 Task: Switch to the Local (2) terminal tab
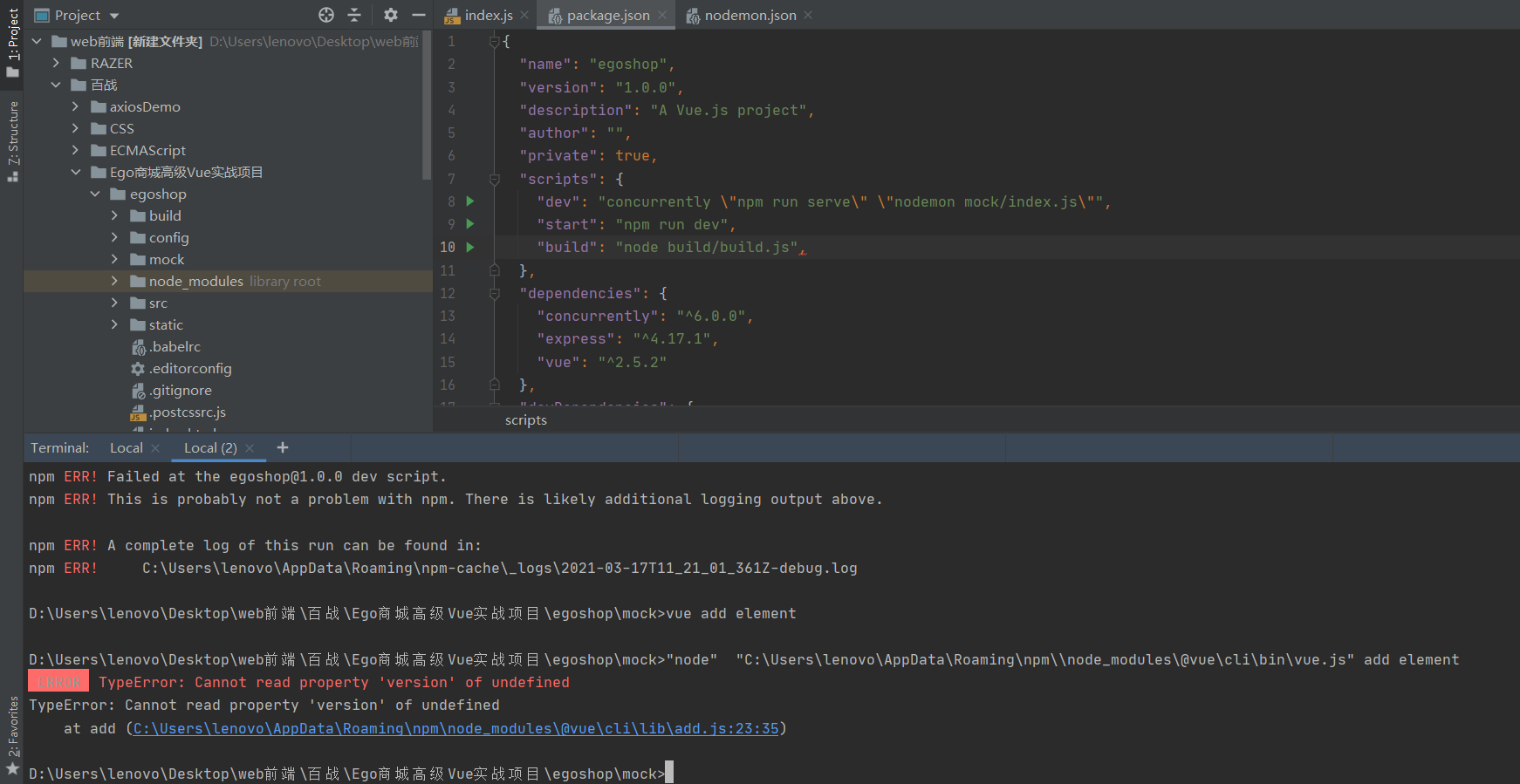pyautogui.click(x=210, y=447)
